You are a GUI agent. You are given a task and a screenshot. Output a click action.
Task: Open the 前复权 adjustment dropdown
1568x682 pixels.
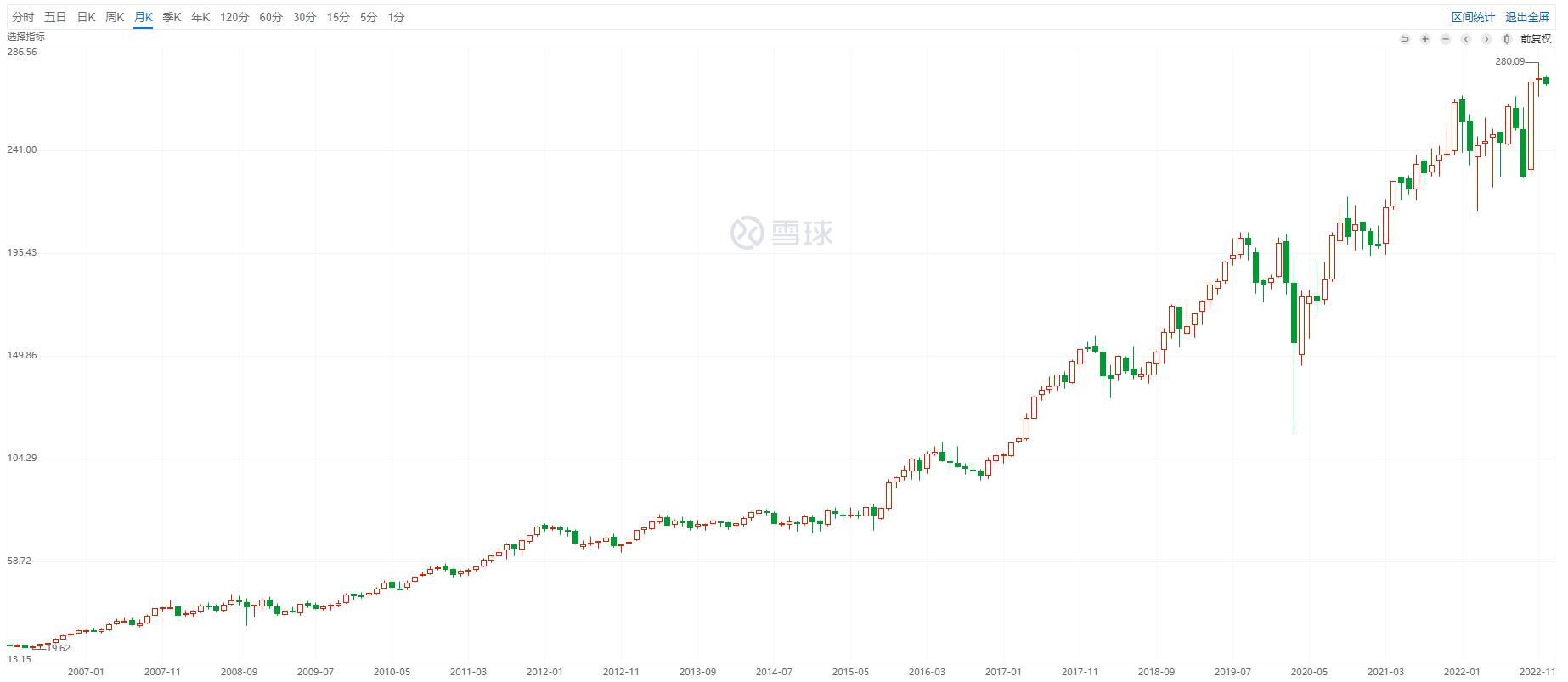[1536, 39]
